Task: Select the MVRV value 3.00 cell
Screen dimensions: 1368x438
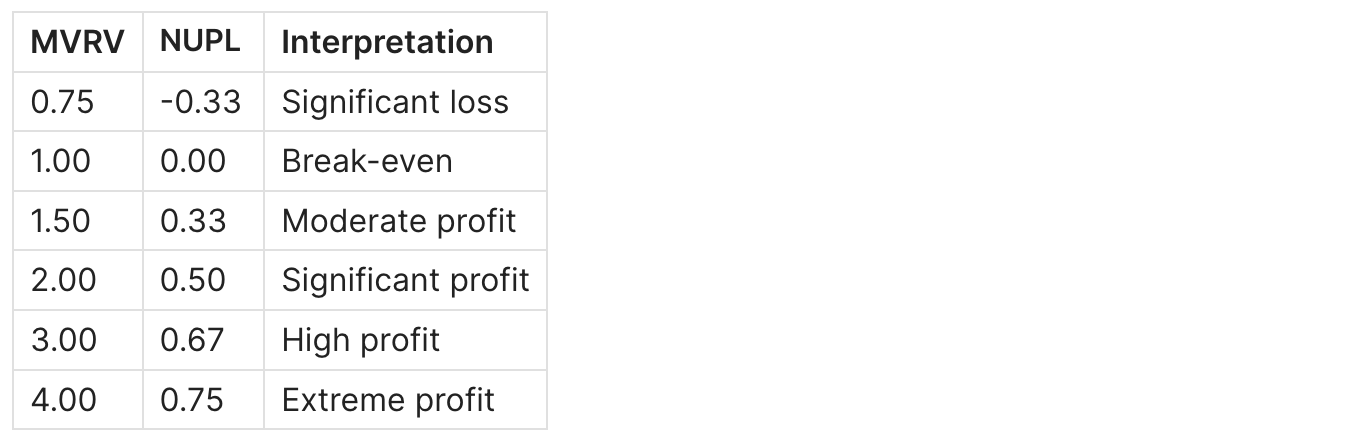Action: [x=64, y=340]
